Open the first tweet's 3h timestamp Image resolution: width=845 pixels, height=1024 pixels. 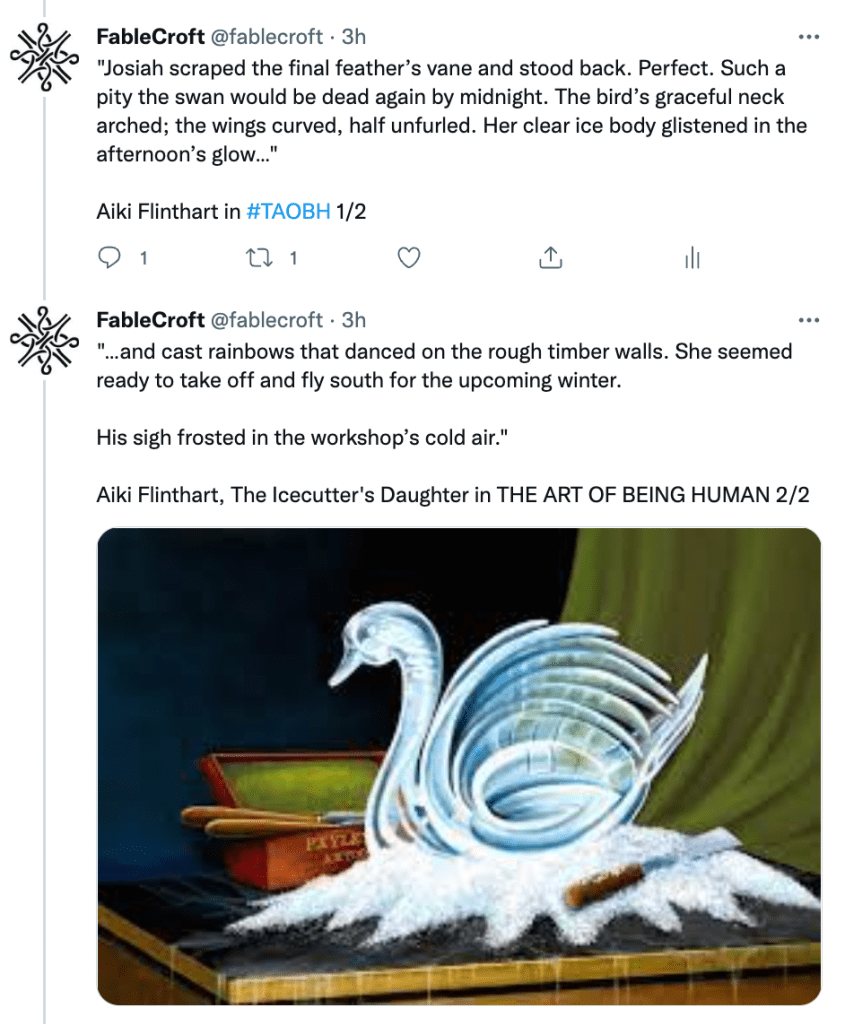354,37
